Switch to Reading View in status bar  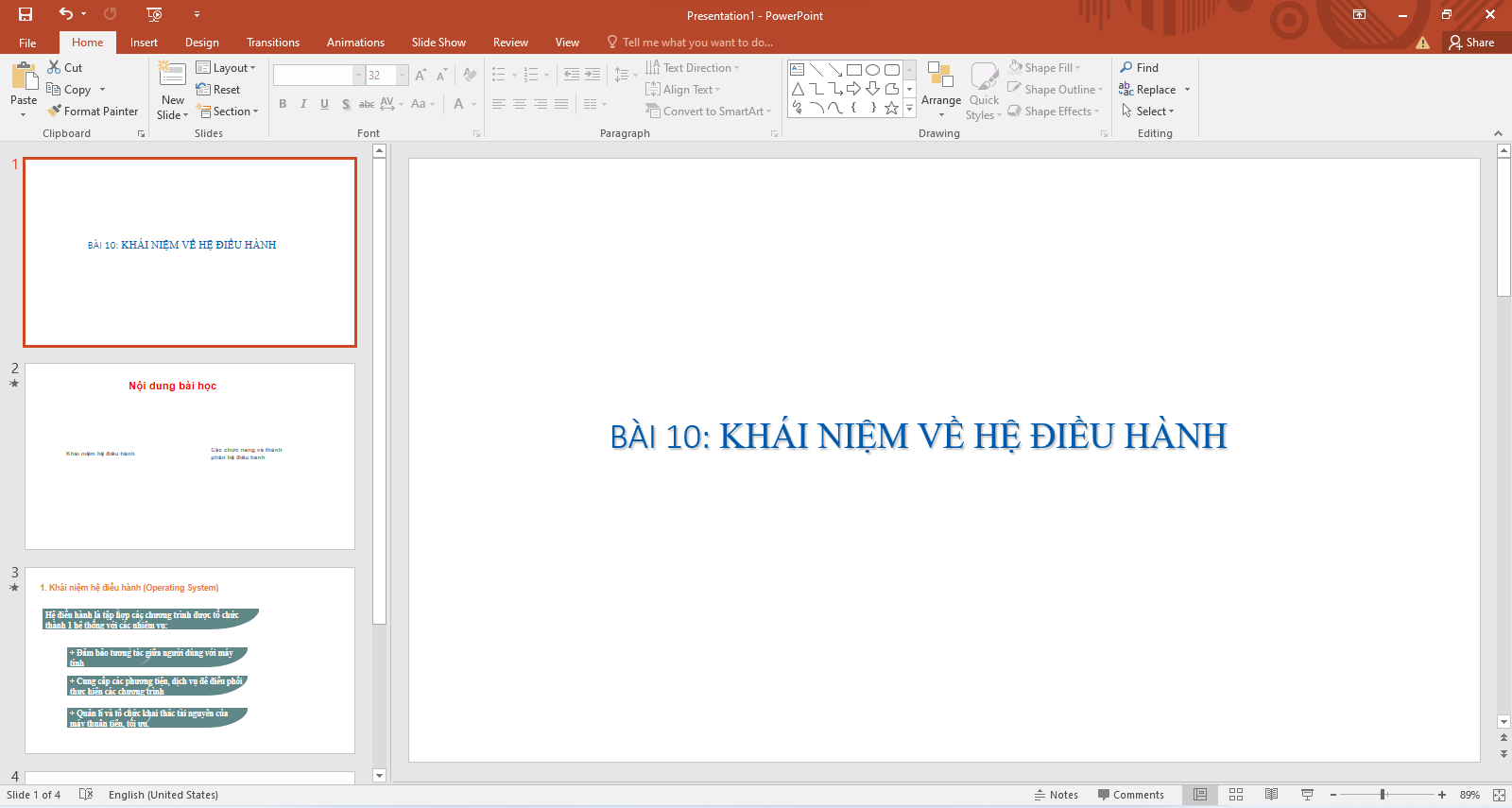coord(1271,795)
